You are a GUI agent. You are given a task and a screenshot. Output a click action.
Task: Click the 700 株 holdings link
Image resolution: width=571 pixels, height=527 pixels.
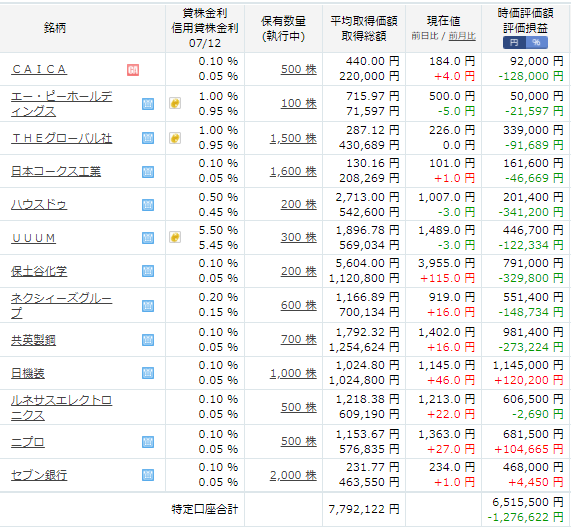(x=299, y=339)
